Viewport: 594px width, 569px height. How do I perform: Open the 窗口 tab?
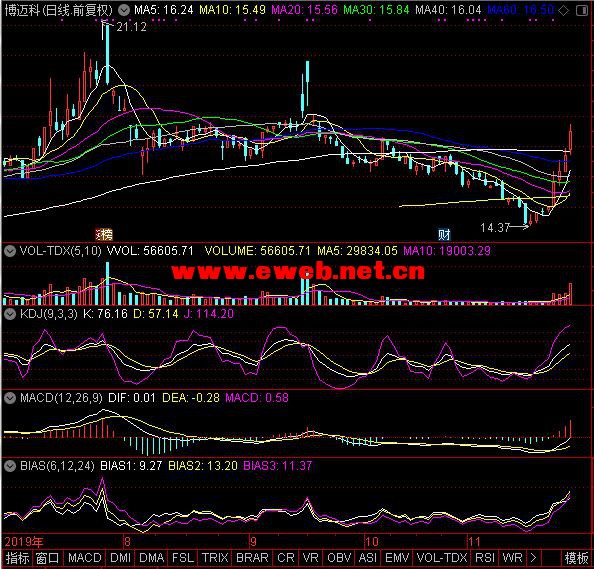tap(47, 558)
